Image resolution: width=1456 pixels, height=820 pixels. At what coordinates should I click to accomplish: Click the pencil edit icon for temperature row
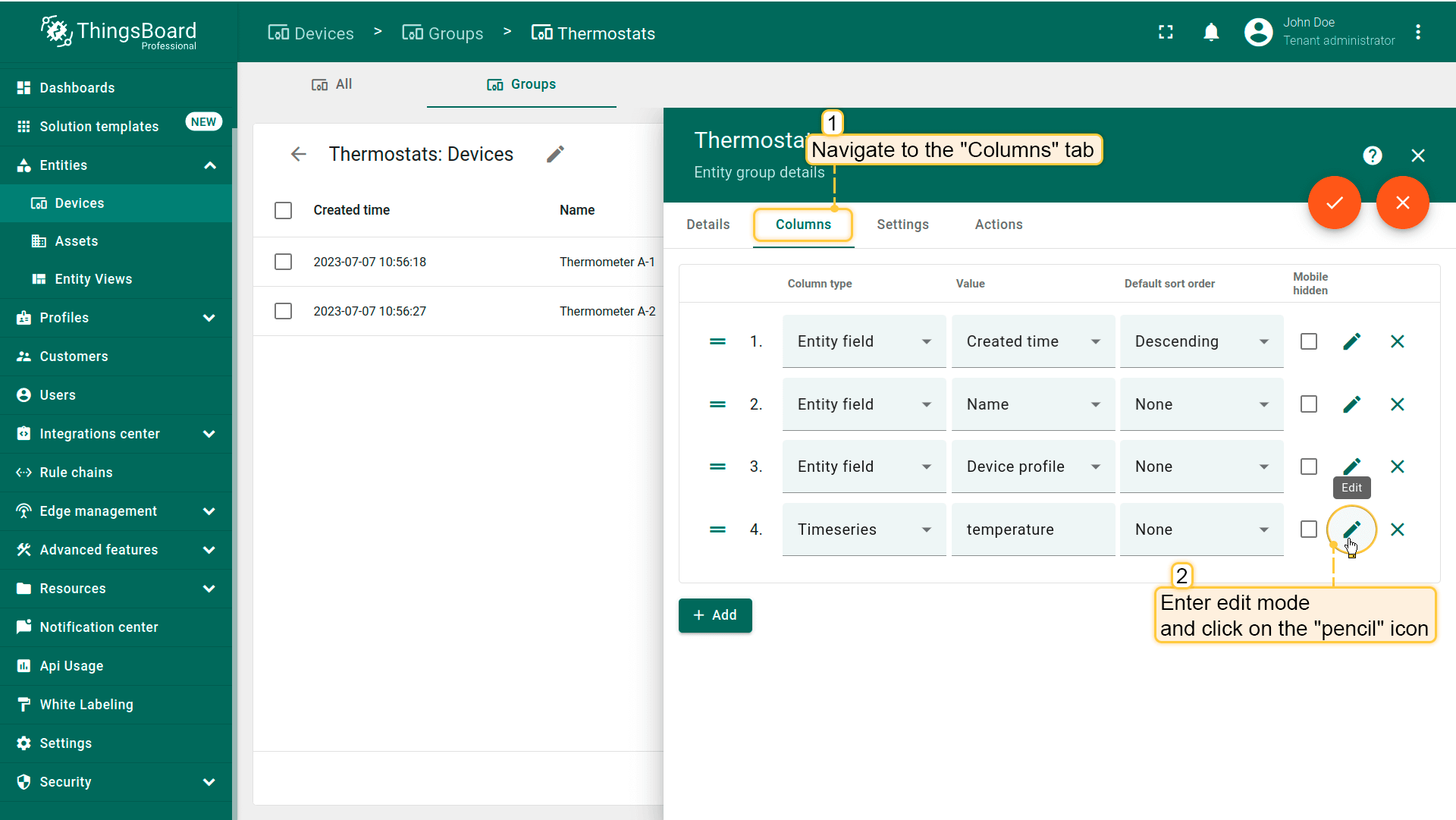click(x=1351, y=529)
